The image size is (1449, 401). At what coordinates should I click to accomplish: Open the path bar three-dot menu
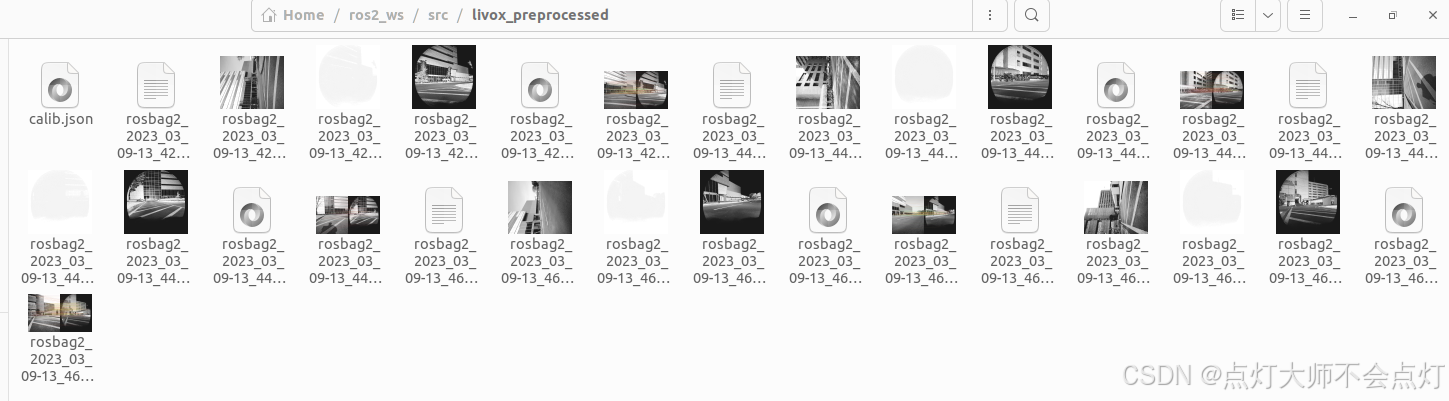click(989, 15)
